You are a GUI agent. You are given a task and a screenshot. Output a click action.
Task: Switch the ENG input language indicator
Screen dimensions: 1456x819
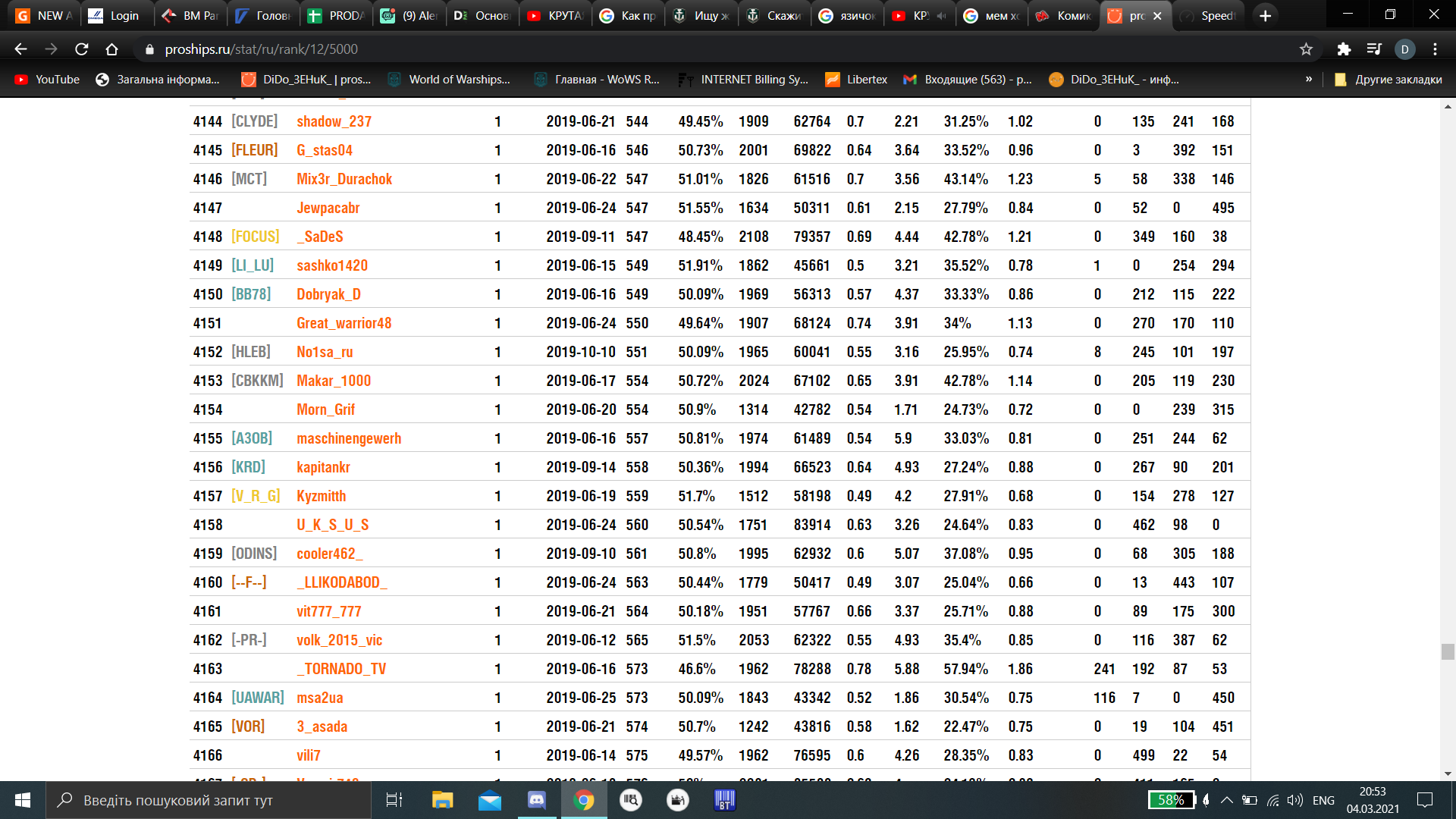click(1323, 800)
